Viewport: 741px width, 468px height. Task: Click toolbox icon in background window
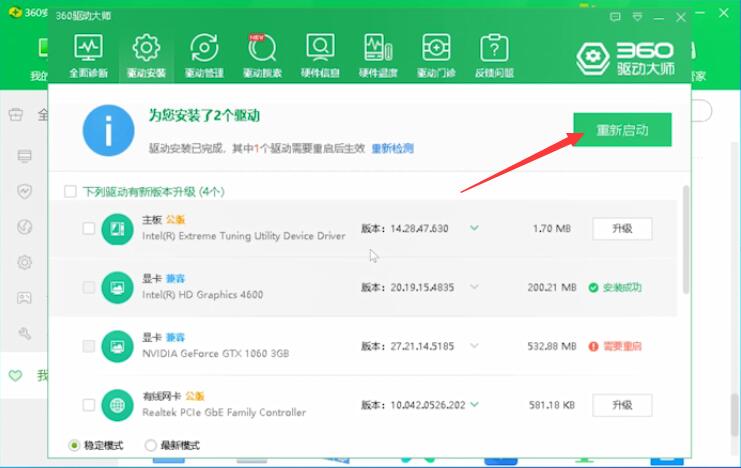point(16,114)
